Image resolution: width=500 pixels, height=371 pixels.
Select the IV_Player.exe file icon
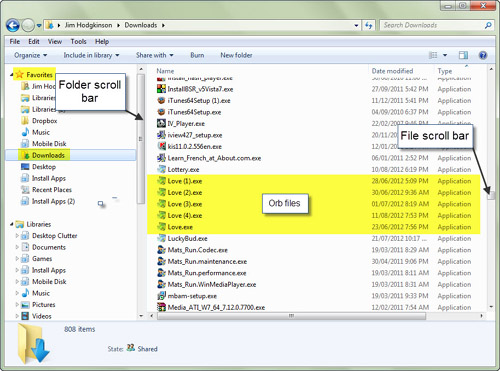pos(161,124)
